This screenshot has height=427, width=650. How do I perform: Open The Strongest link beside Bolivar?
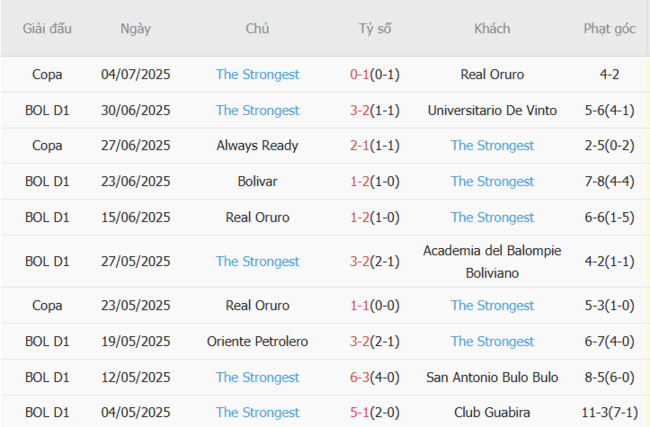click(x=492, y=181)
